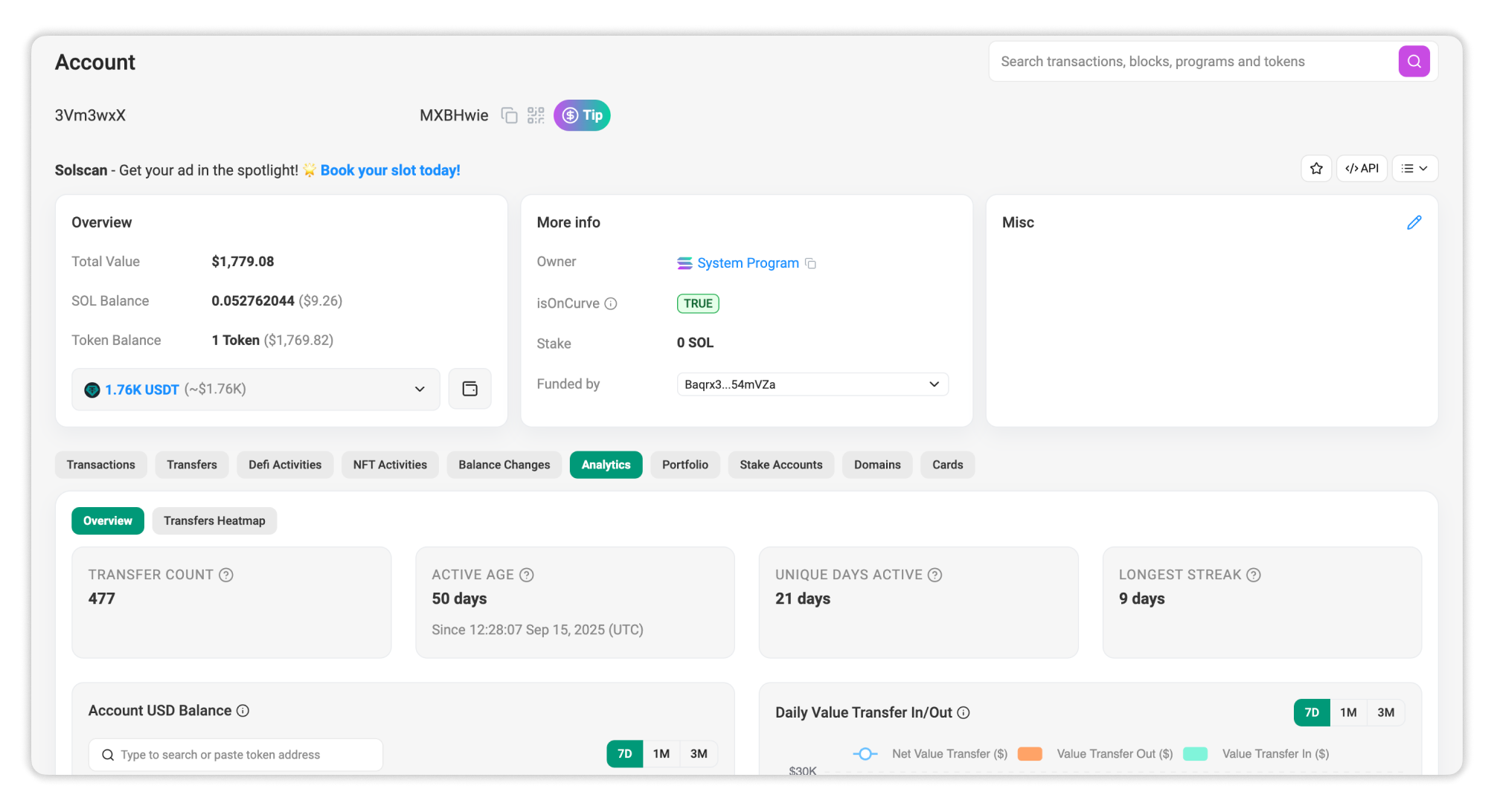Expand the 1.76K USDT token dropdown

coord(419,389)
